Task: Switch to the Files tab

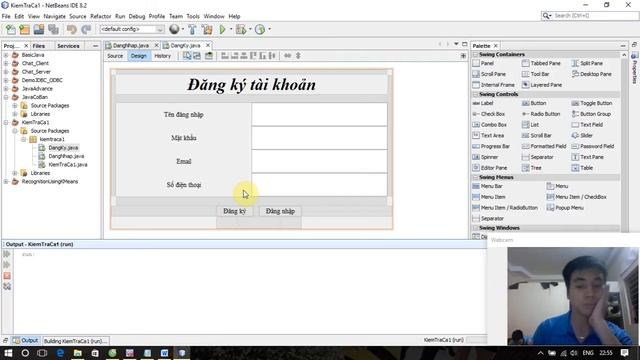Action: [x=39, y=46]
